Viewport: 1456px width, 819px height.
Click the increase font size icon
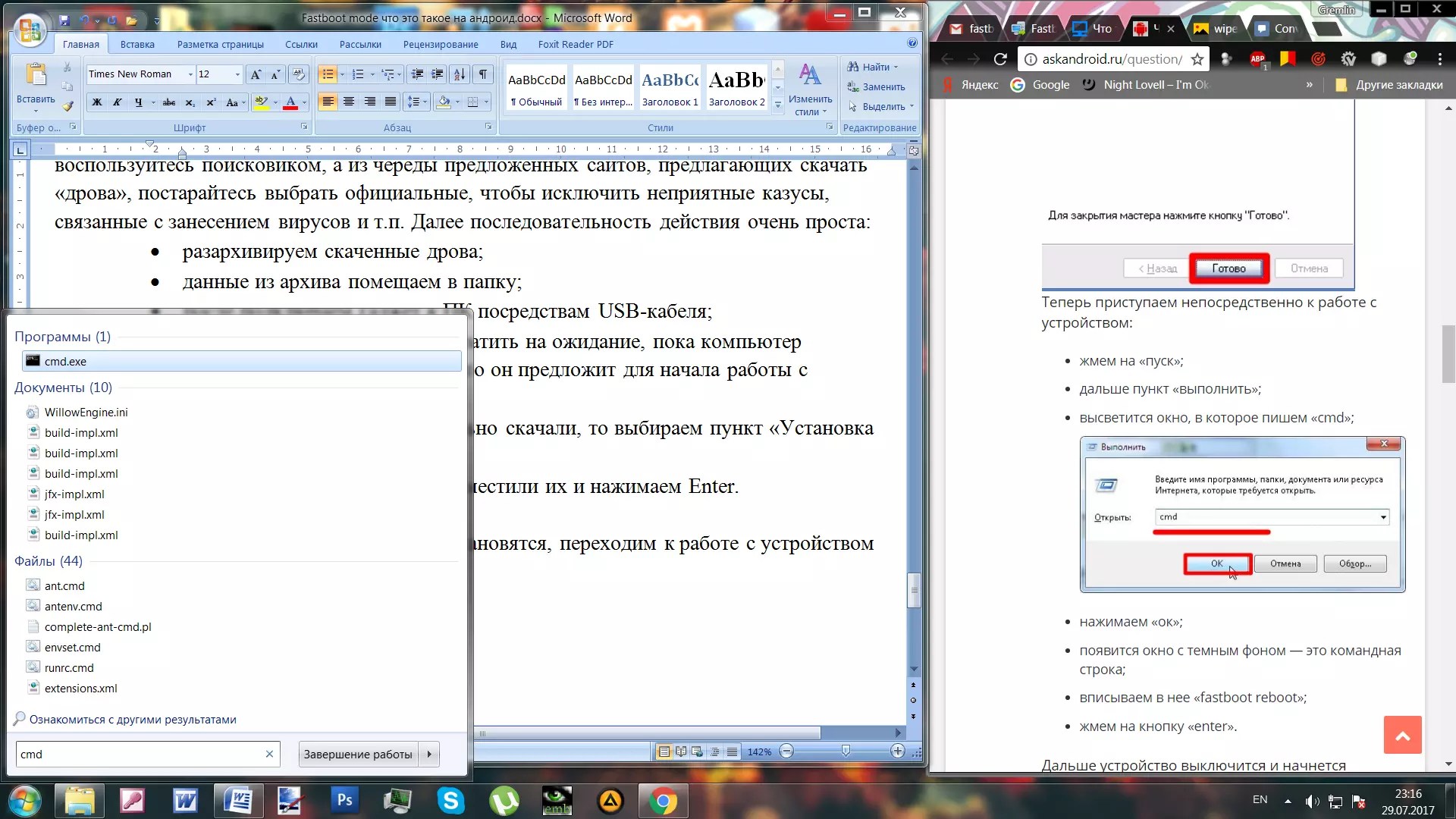coord(256,74)
